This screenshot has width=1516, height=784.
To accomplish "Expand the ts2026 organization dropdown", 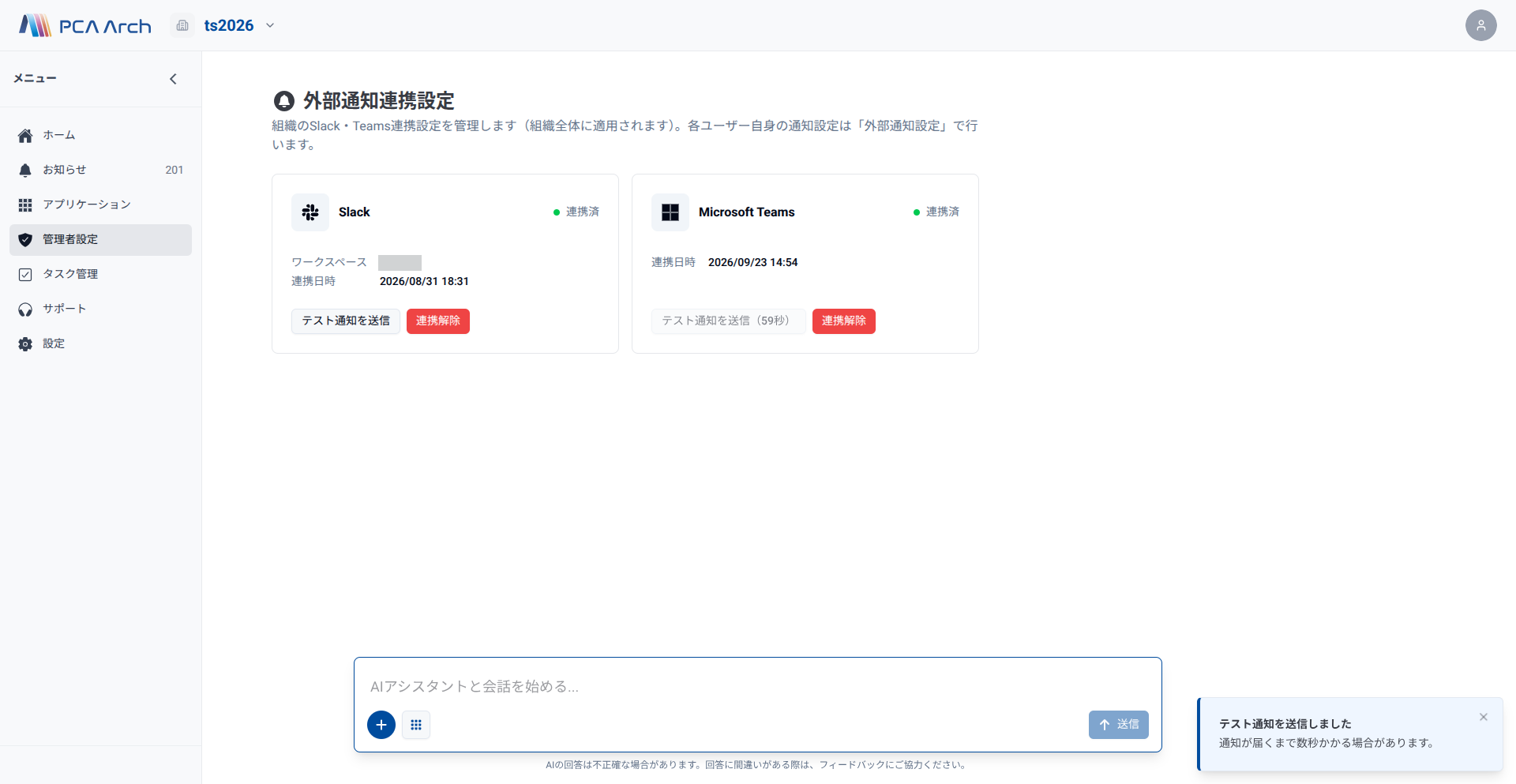I will coord(270,25).
